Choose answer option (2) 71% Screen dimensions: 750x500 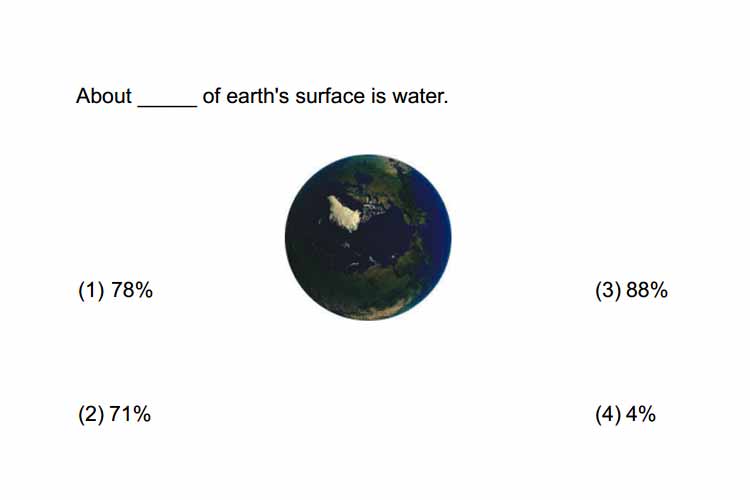(x=114, y=414)
